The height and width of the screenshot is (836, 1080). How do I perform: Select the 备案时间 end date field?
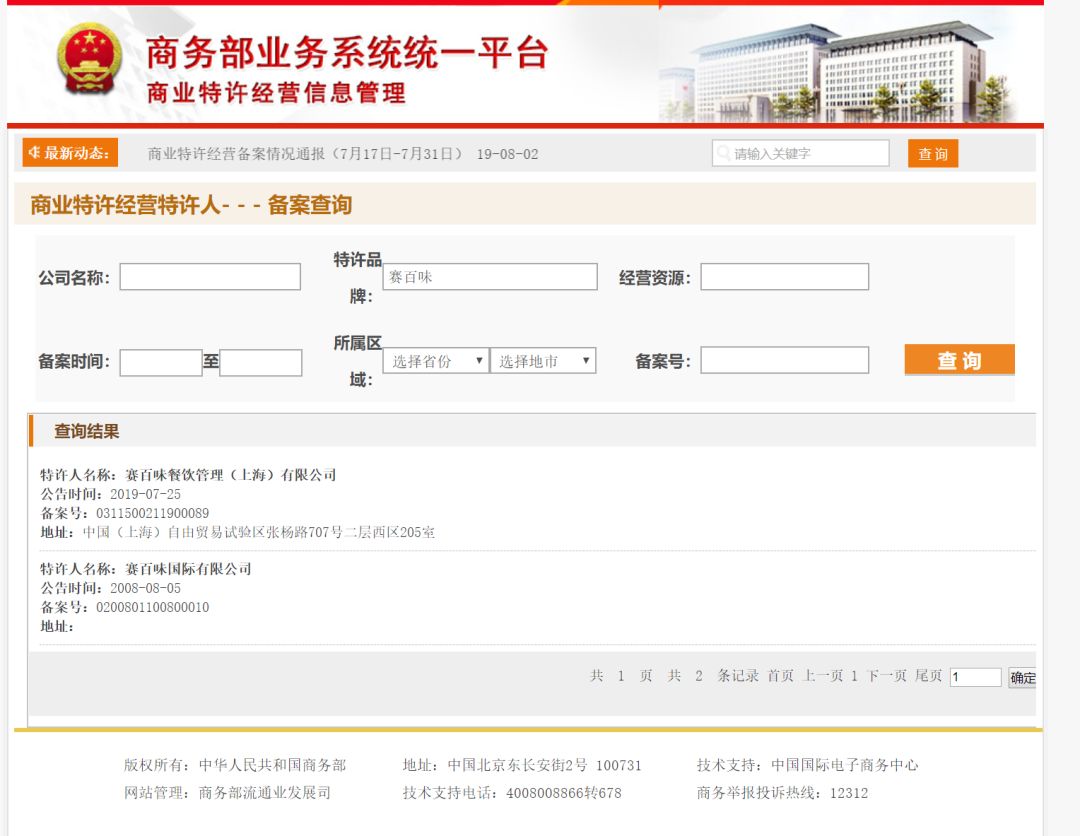[260, 362]
